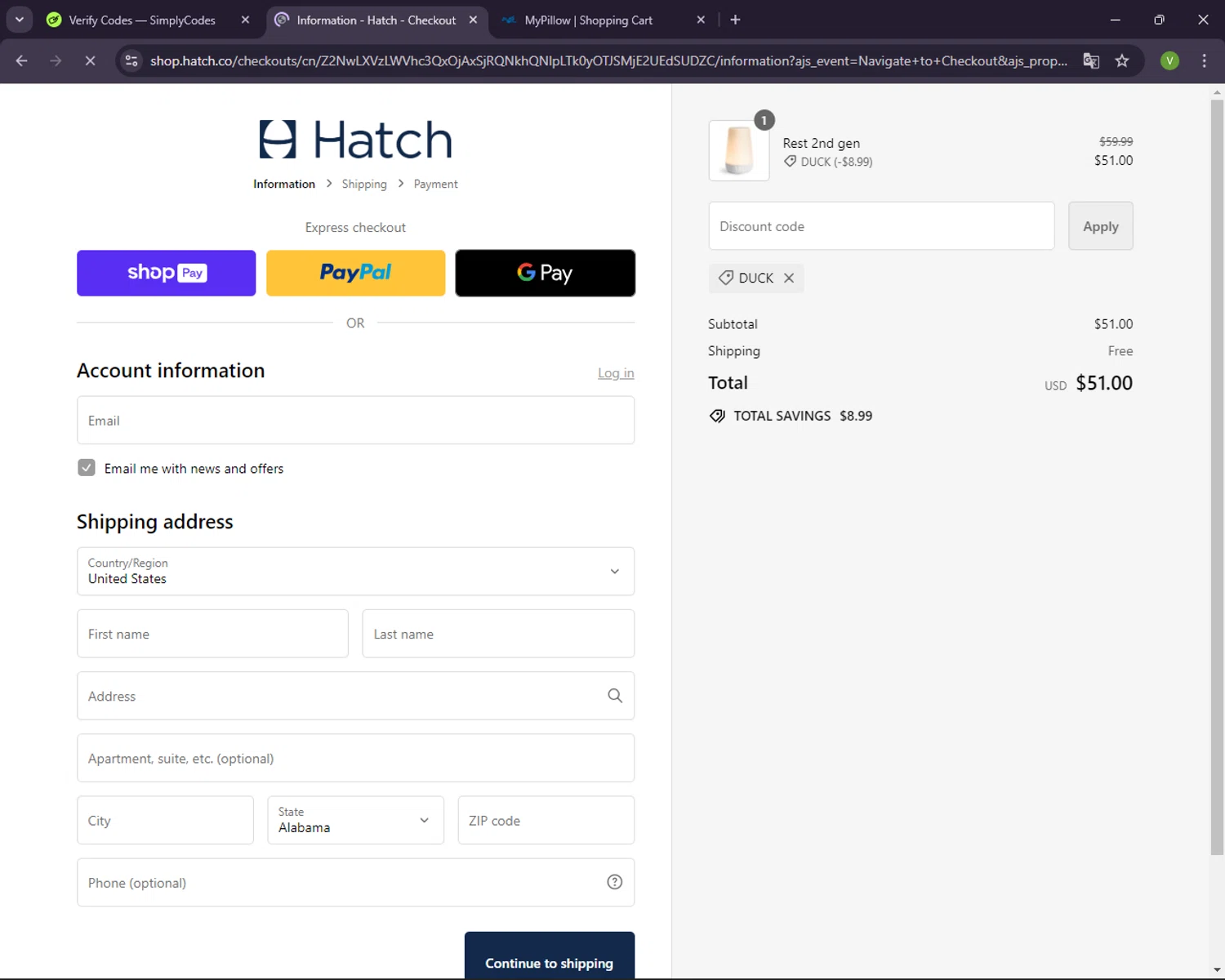The width and height of the screenshot is (1225, 980).
Task: Open the State dropdown showing Alabama
Action: pyautogui.click(x=355, y=820)
